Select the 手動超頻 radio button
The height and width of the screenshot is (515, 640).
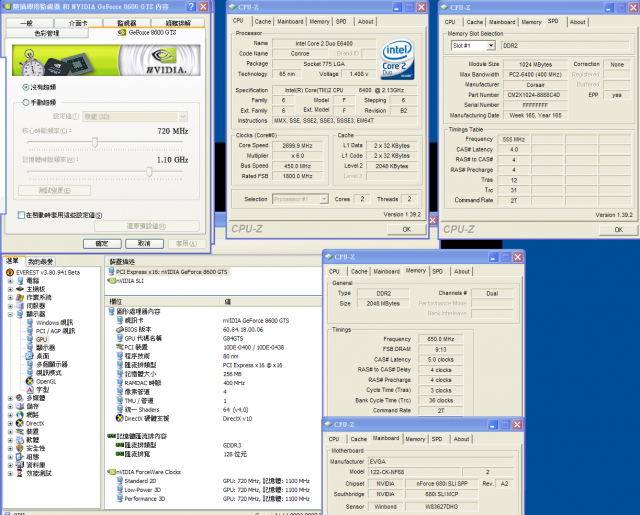click(x=26, y=102)
